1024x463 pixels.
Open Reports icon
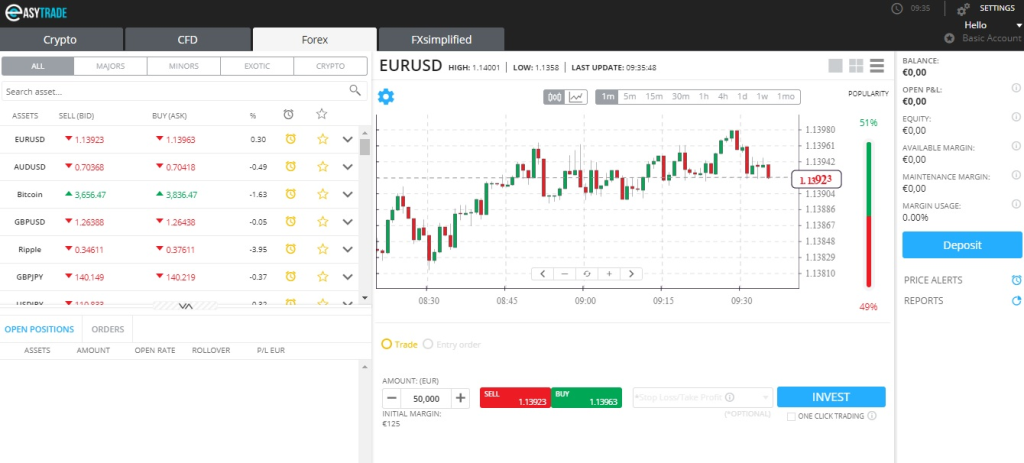pos(1016,301)
